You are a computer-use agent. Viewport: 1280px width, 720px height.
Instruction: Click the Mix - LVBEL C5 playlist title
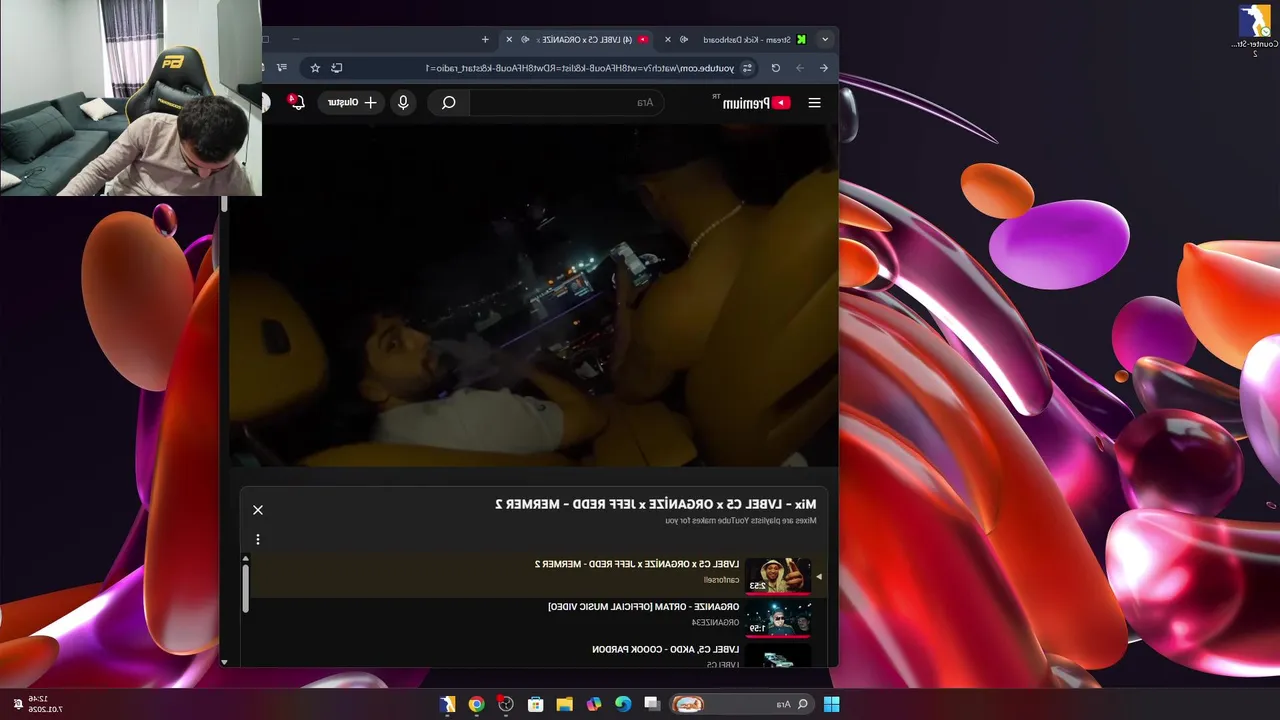coord(656,504)
